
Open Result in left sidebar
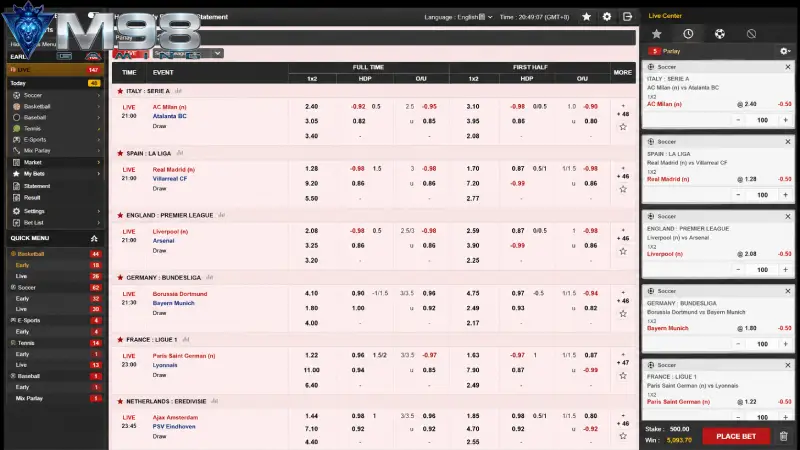tap(32, 198)
